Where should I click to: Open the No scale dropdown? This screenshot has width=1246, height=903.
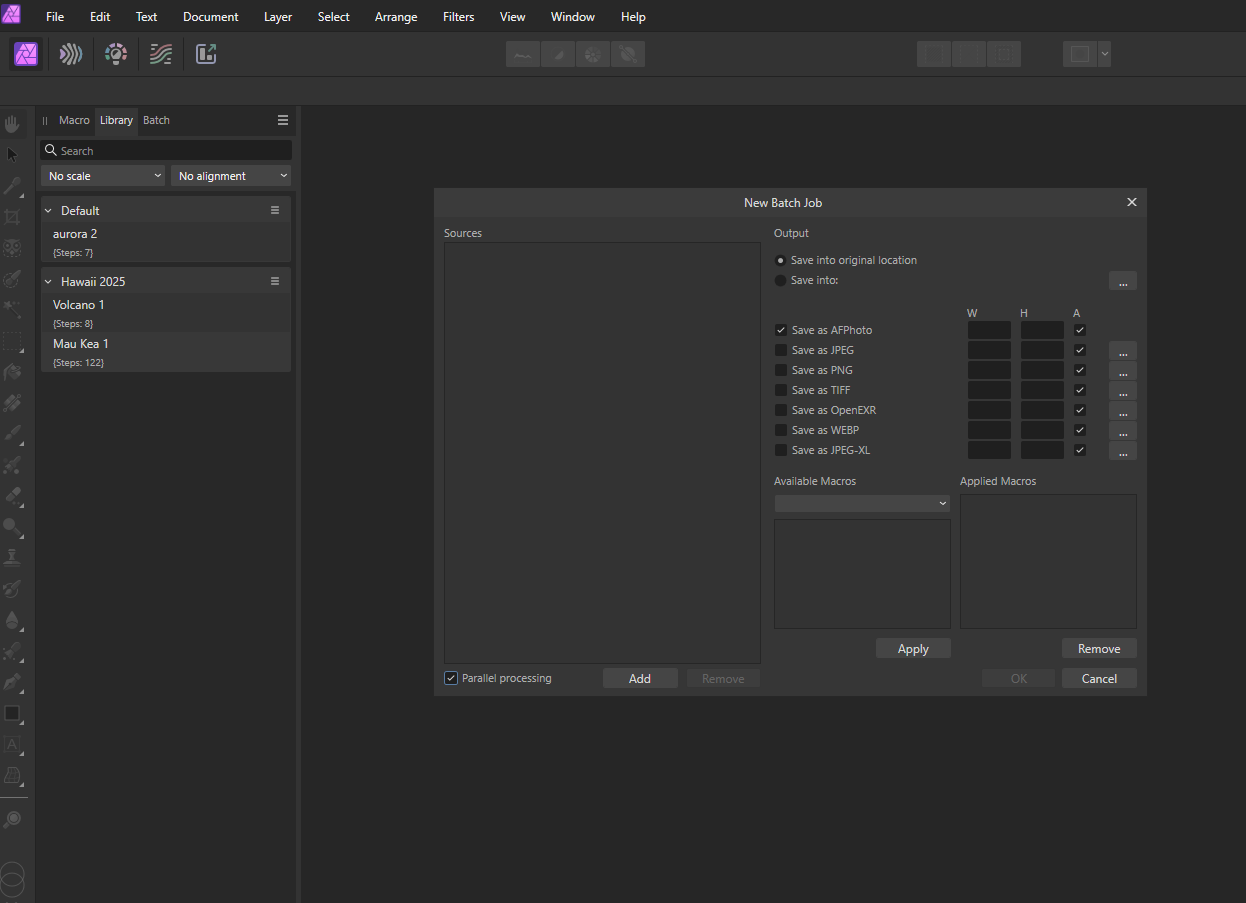coord(103,176)
